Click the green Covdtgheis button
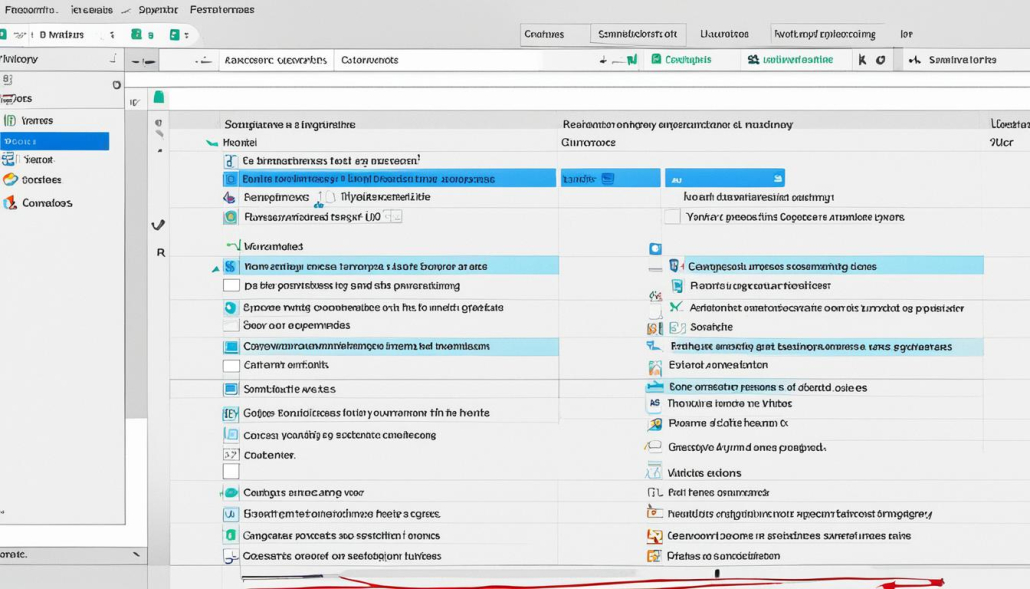The image size is (1030, 589). [681, 59]
